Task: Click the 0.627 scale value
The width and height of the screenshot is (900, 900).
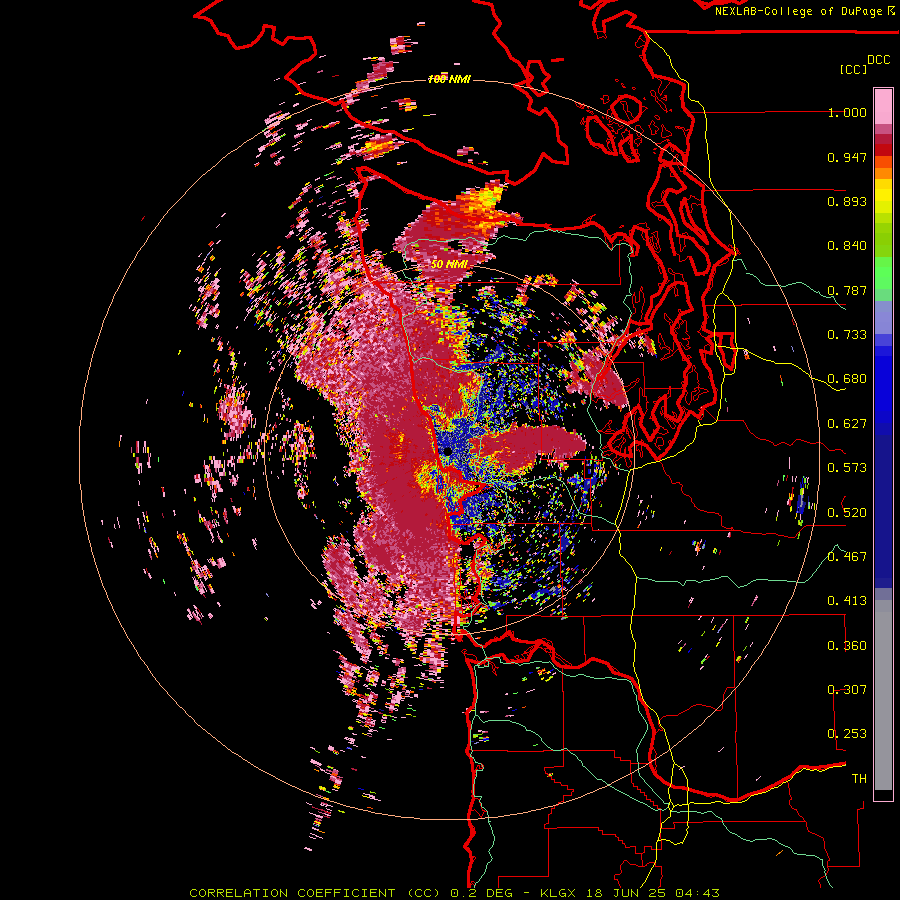Action: [x=847, y=424]
